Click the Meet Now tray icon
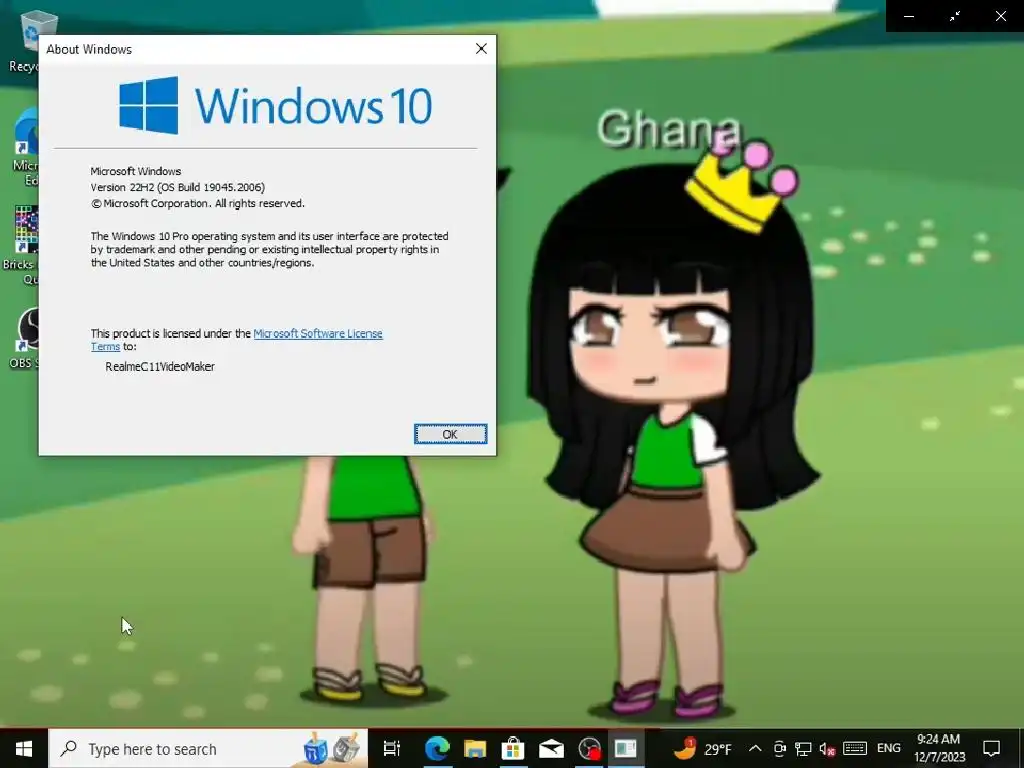The image size is (1024, 768). [779, 748]
